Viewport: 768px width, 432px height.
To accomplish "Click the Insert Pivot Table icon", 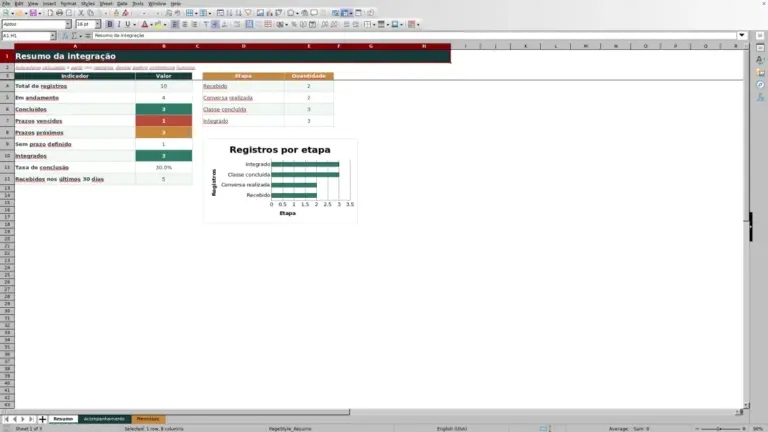I will pyautogui.click(x=278, y=13).
